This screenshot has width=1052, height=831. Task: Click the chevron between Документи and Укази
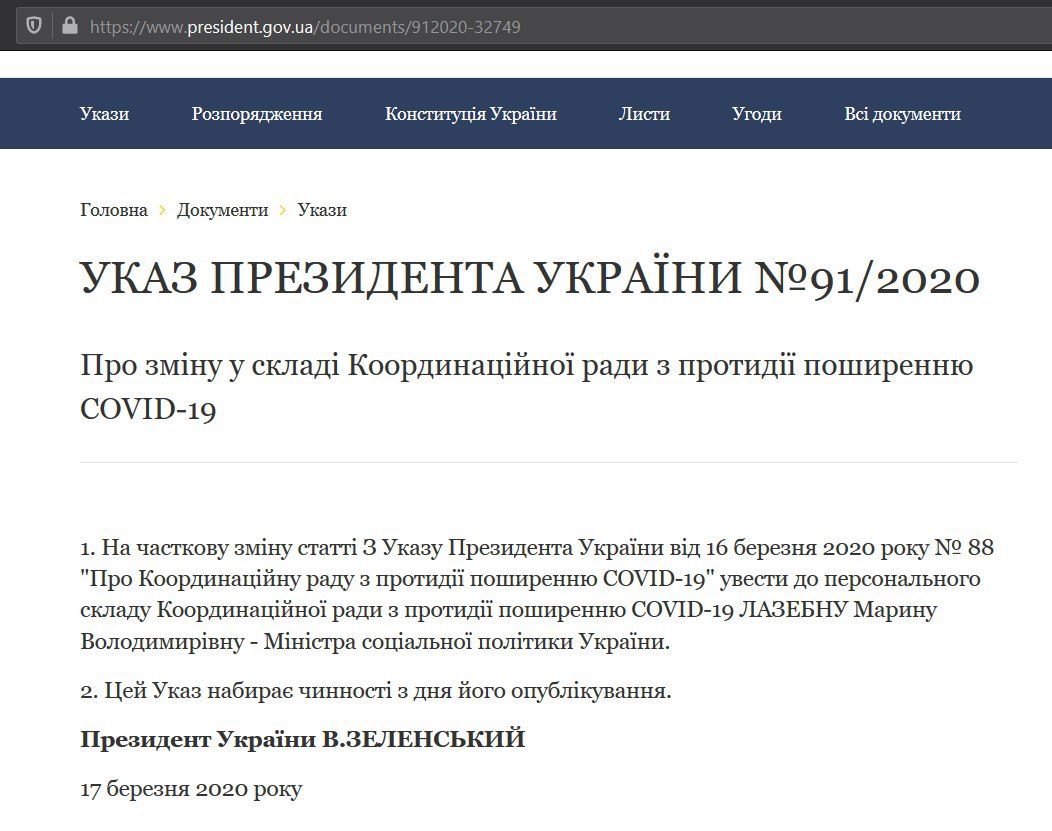pyautogui.click(x=283, y=211)
